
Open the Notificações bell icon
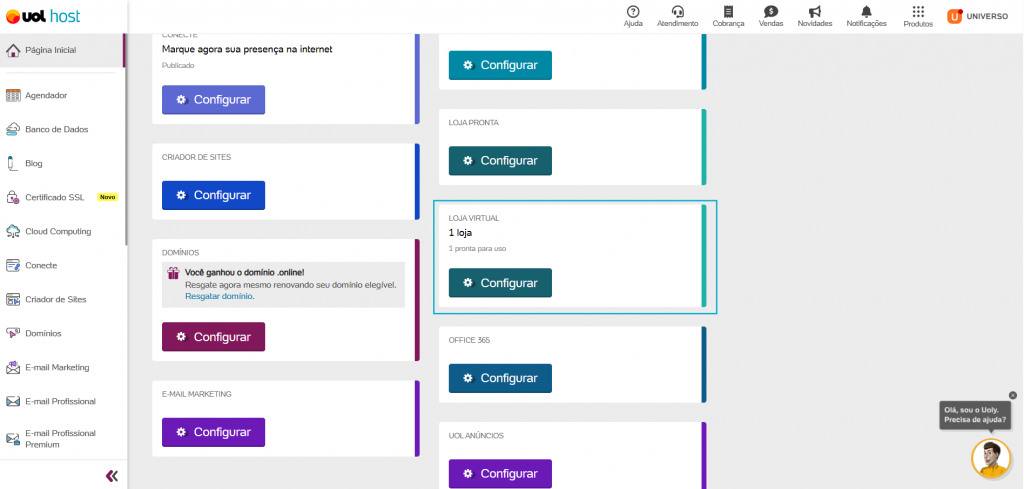[866, 12]
